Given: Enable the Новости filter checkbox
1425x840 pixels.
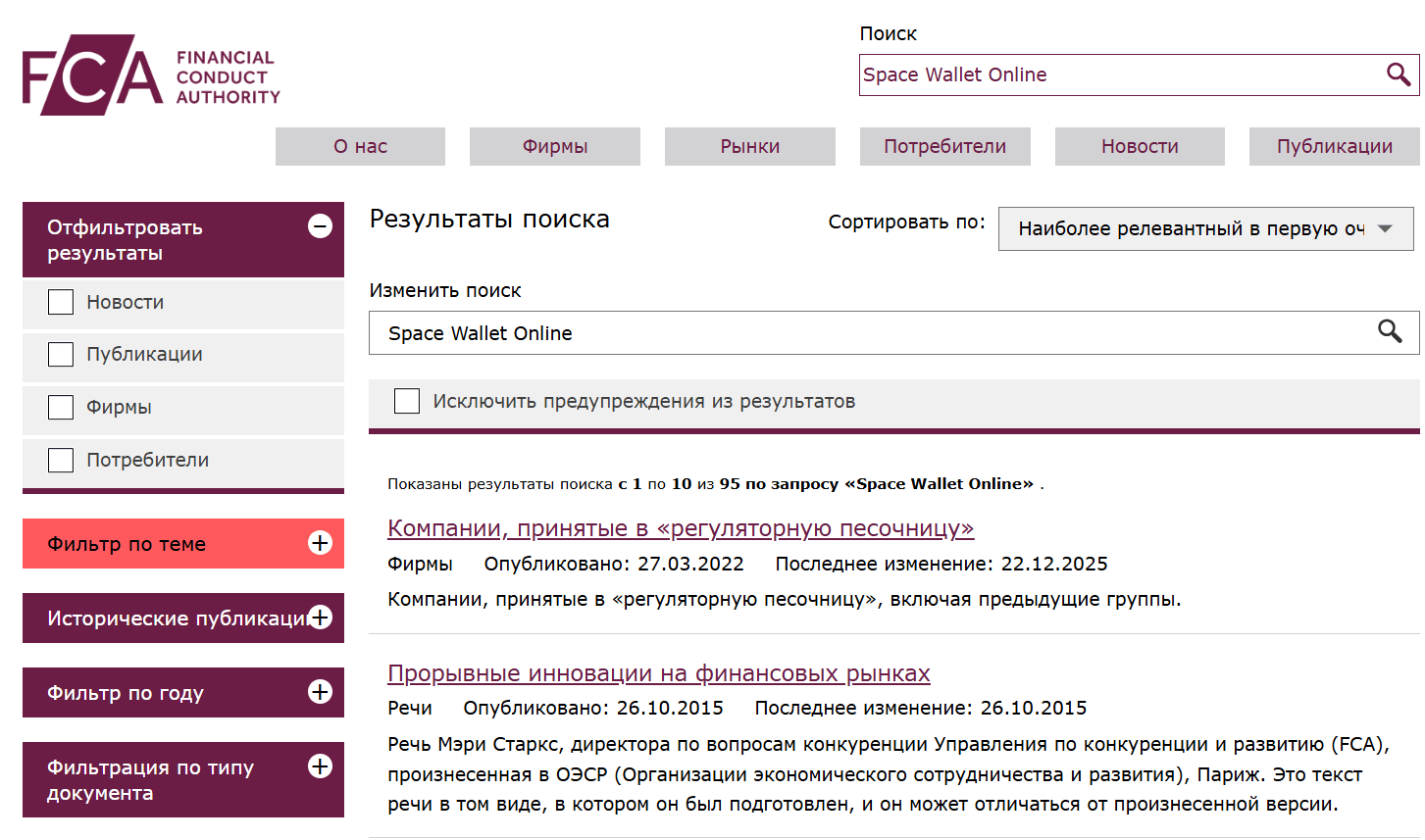Looking at the screenshot, I should tap(60, 302).
